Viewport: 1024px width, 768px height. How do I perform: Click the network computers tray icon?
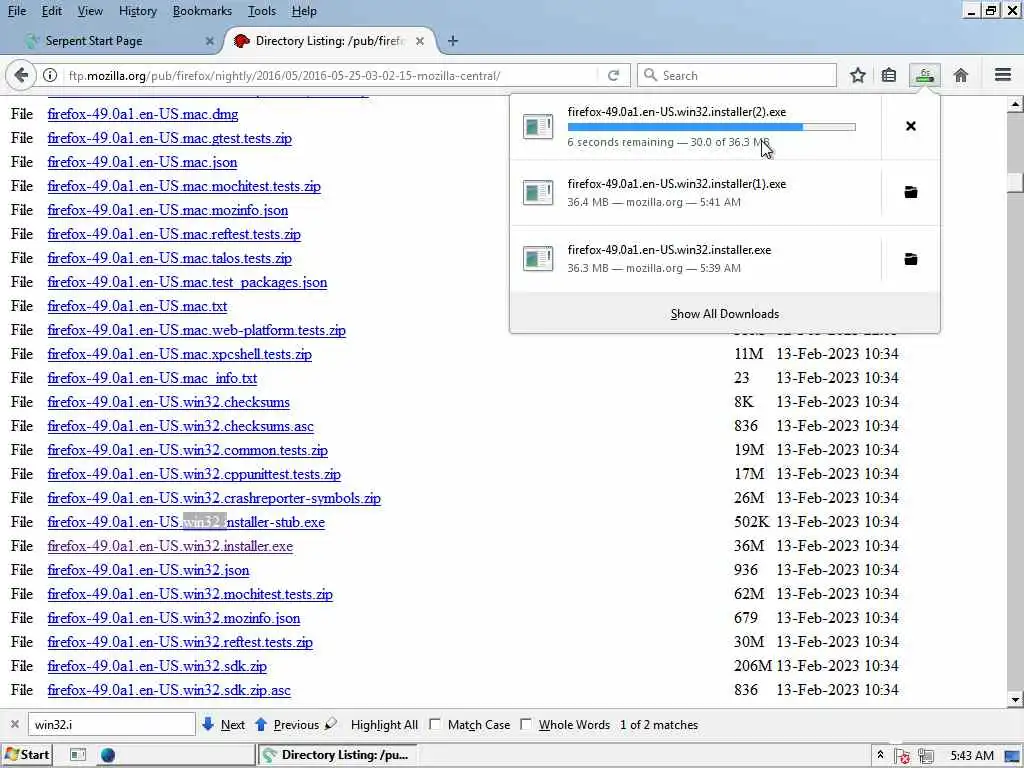(x=925, y=756)
